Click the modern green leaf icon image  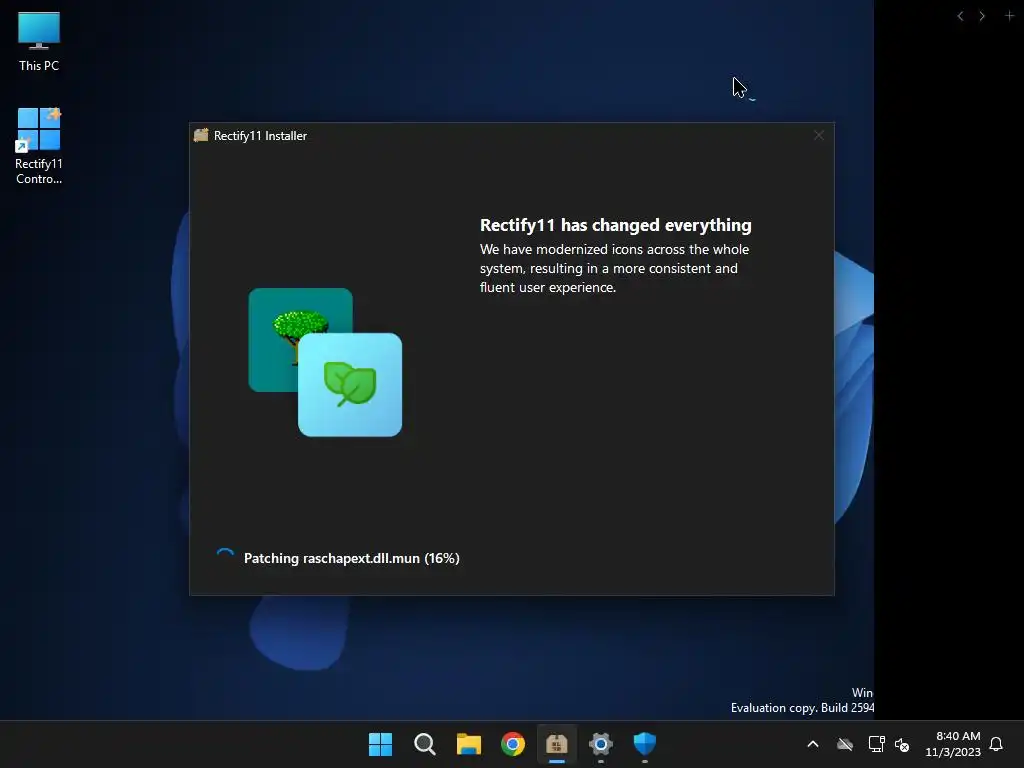[x=350, y=385]
